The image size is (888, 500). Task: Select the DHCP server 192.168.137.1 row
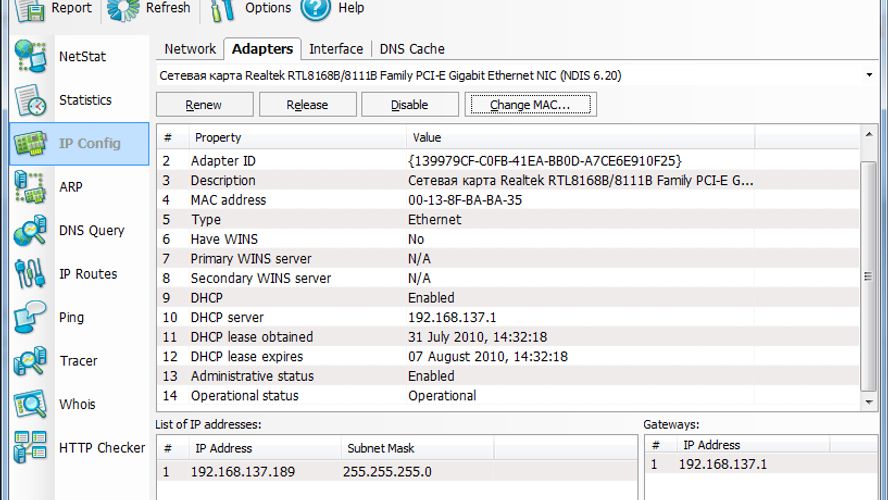point(508,317)
